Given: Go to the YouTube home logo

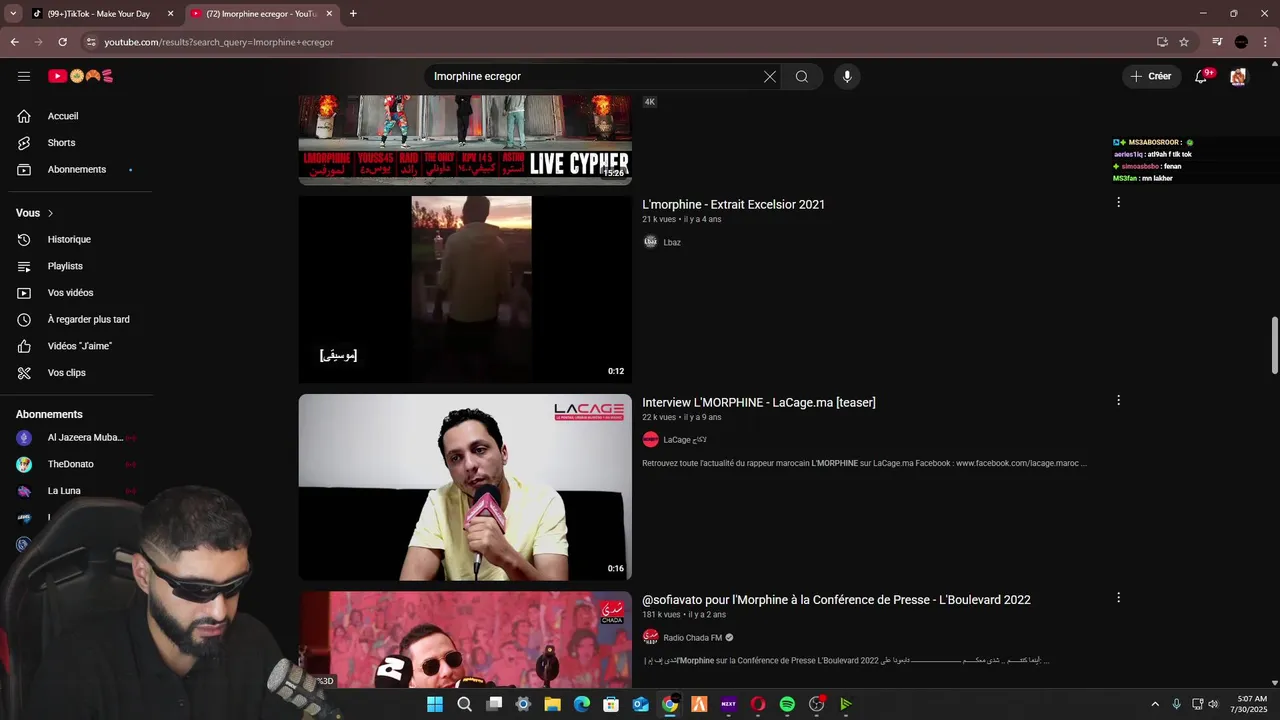Looking at the screenshot, I should tap(80, 76).
